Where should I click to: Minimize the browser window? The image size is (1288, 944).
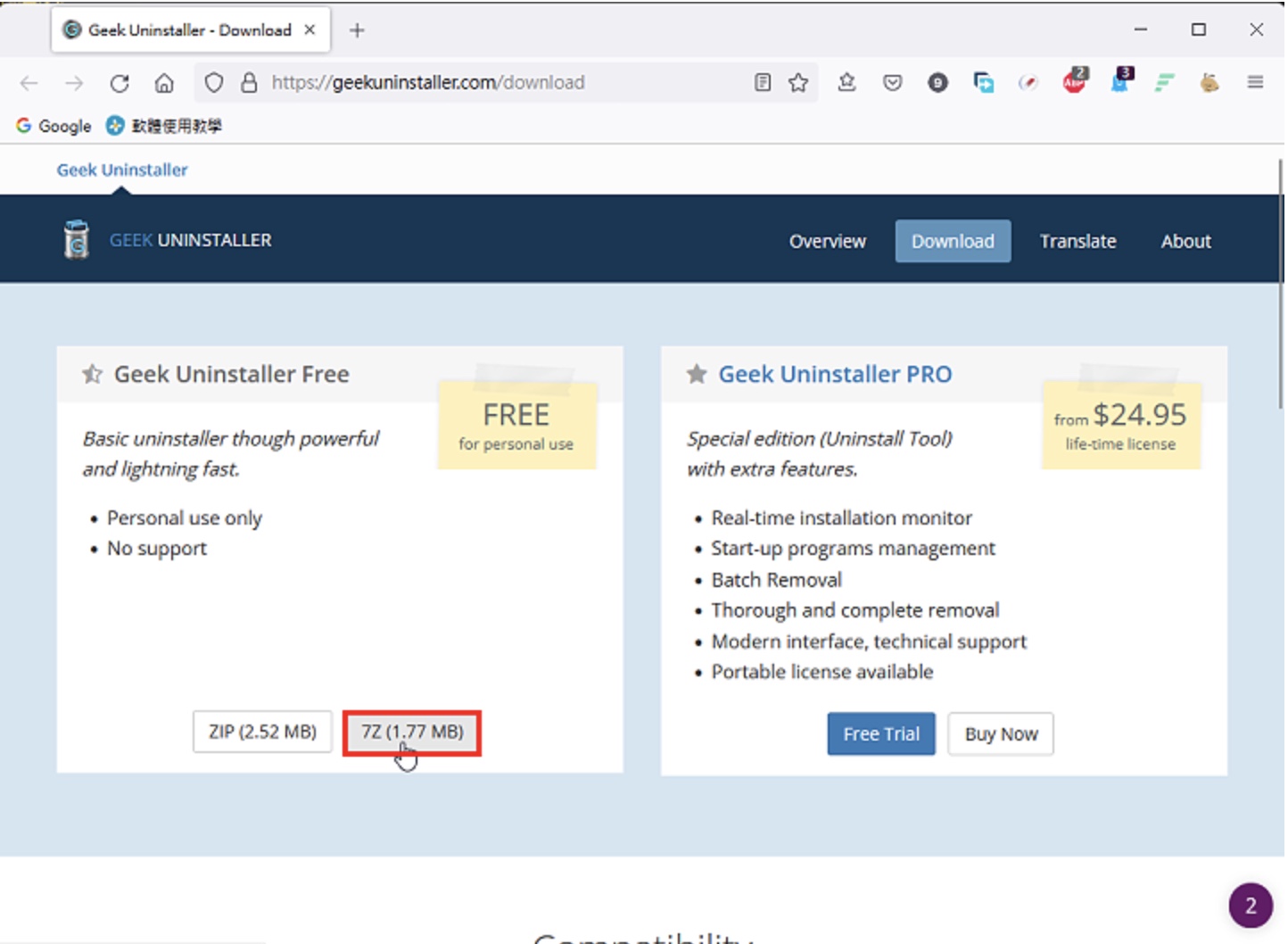[1141, 29]
